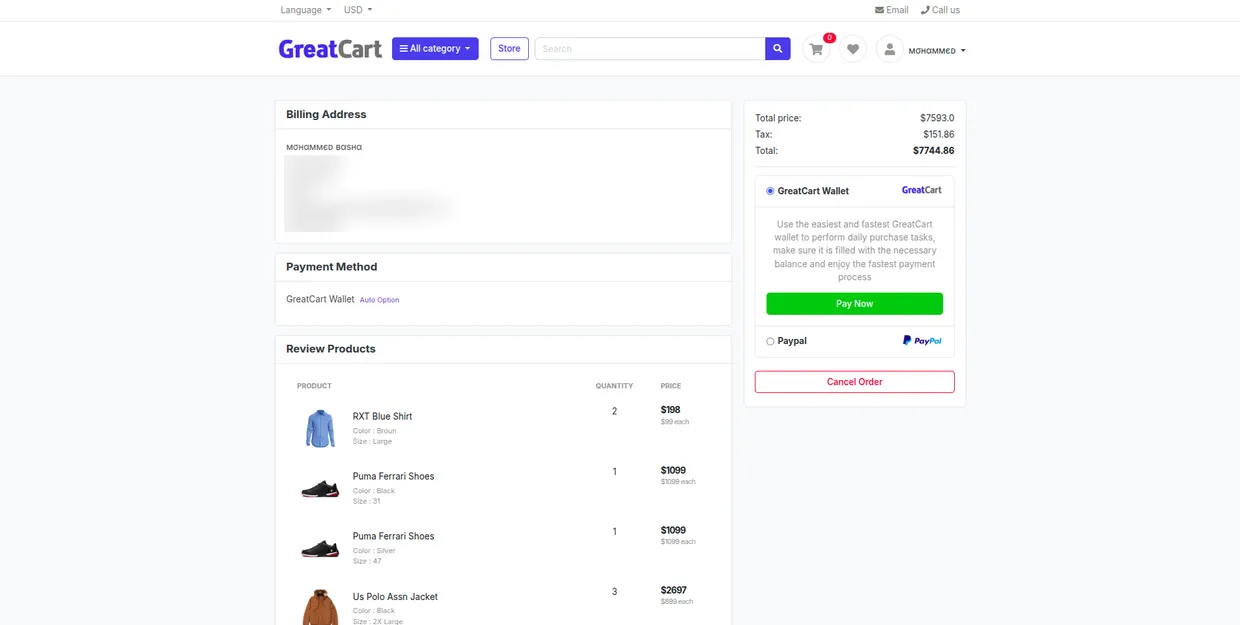Click the $151.86 tax value
Screen dimensions: 1240x625
click(938, 134)
